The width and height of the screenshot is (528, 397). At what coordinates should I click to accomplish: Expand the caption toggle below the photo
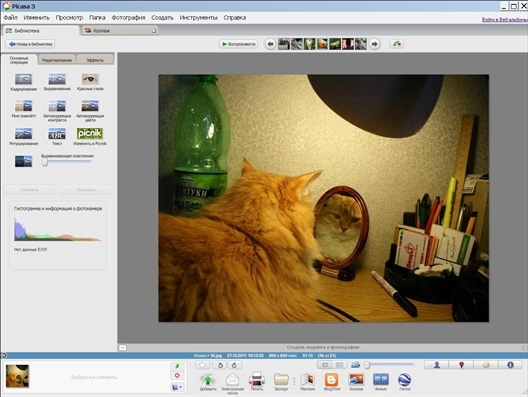(x=123, y=348)
